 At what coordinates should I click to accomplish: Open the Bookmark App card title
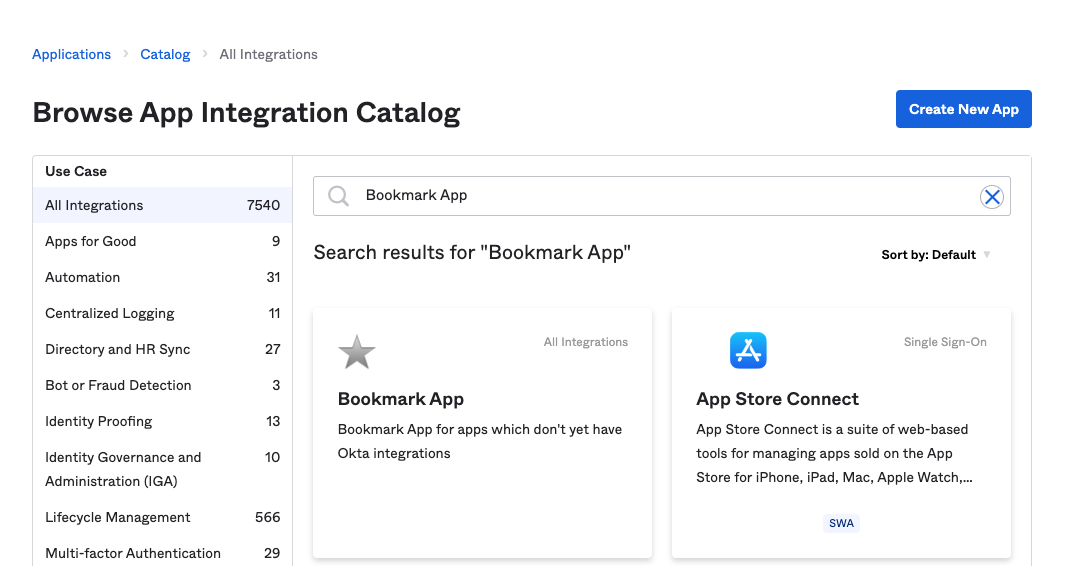coord(401,399)
